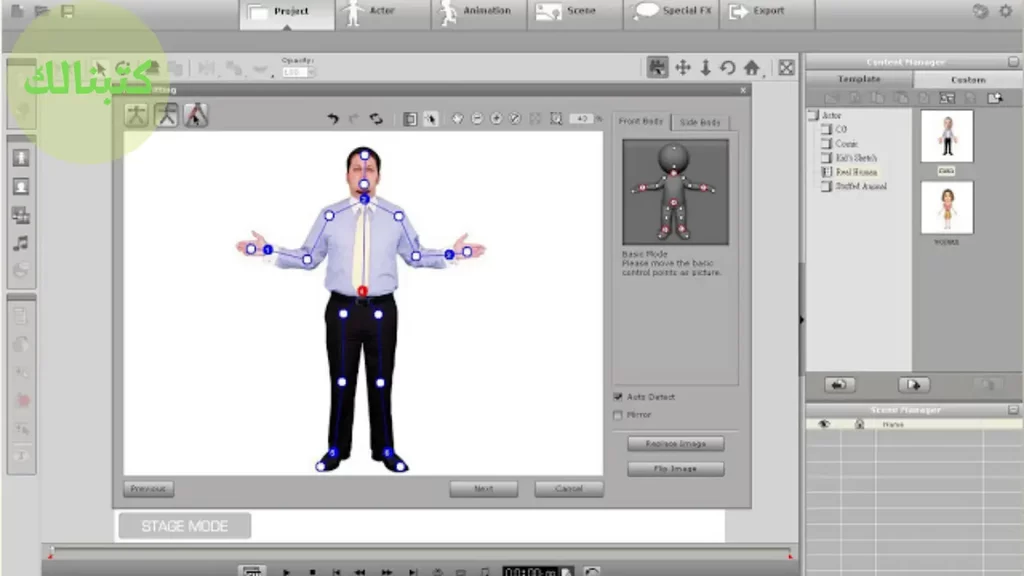Expand the Comic folder in Actor tree
The image size is (1024, 576).
[x=826, y=144]
